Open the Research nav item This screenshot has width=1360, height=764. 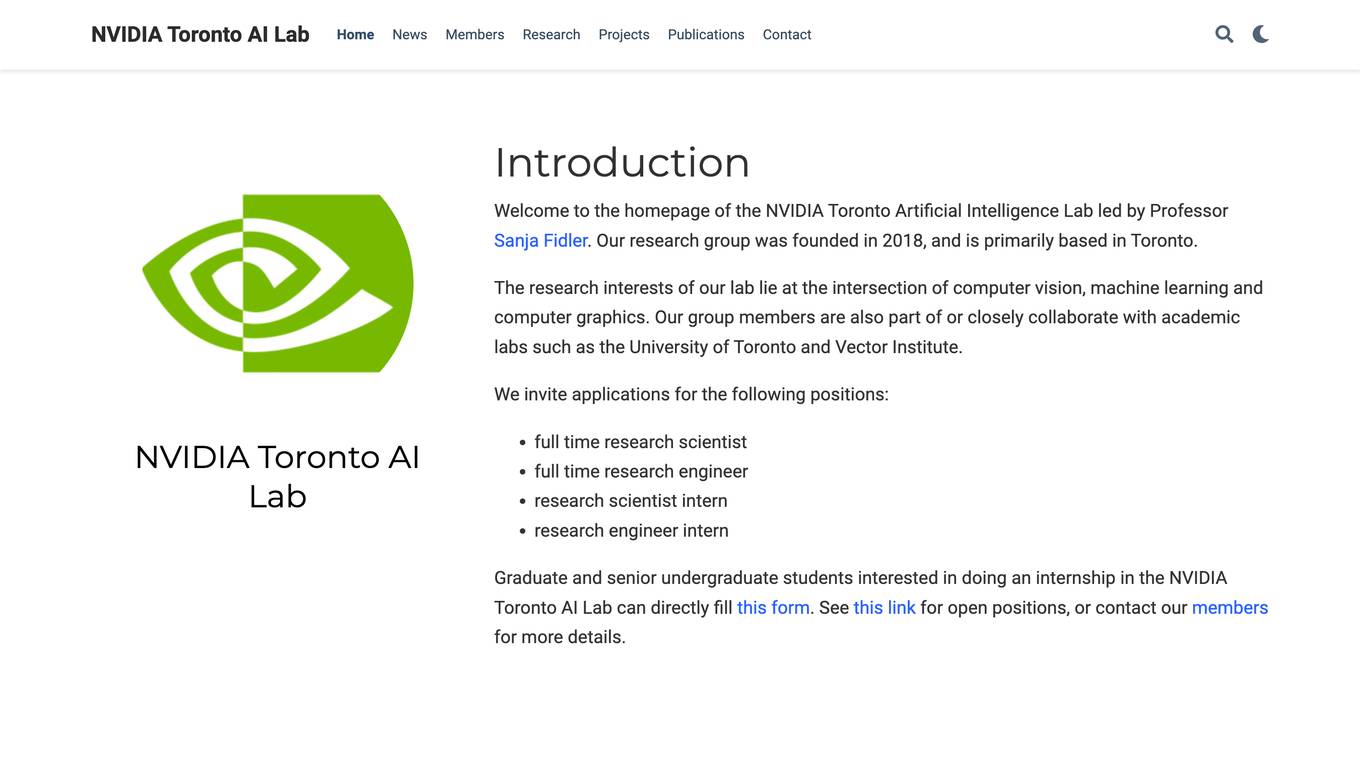(551, 34)
